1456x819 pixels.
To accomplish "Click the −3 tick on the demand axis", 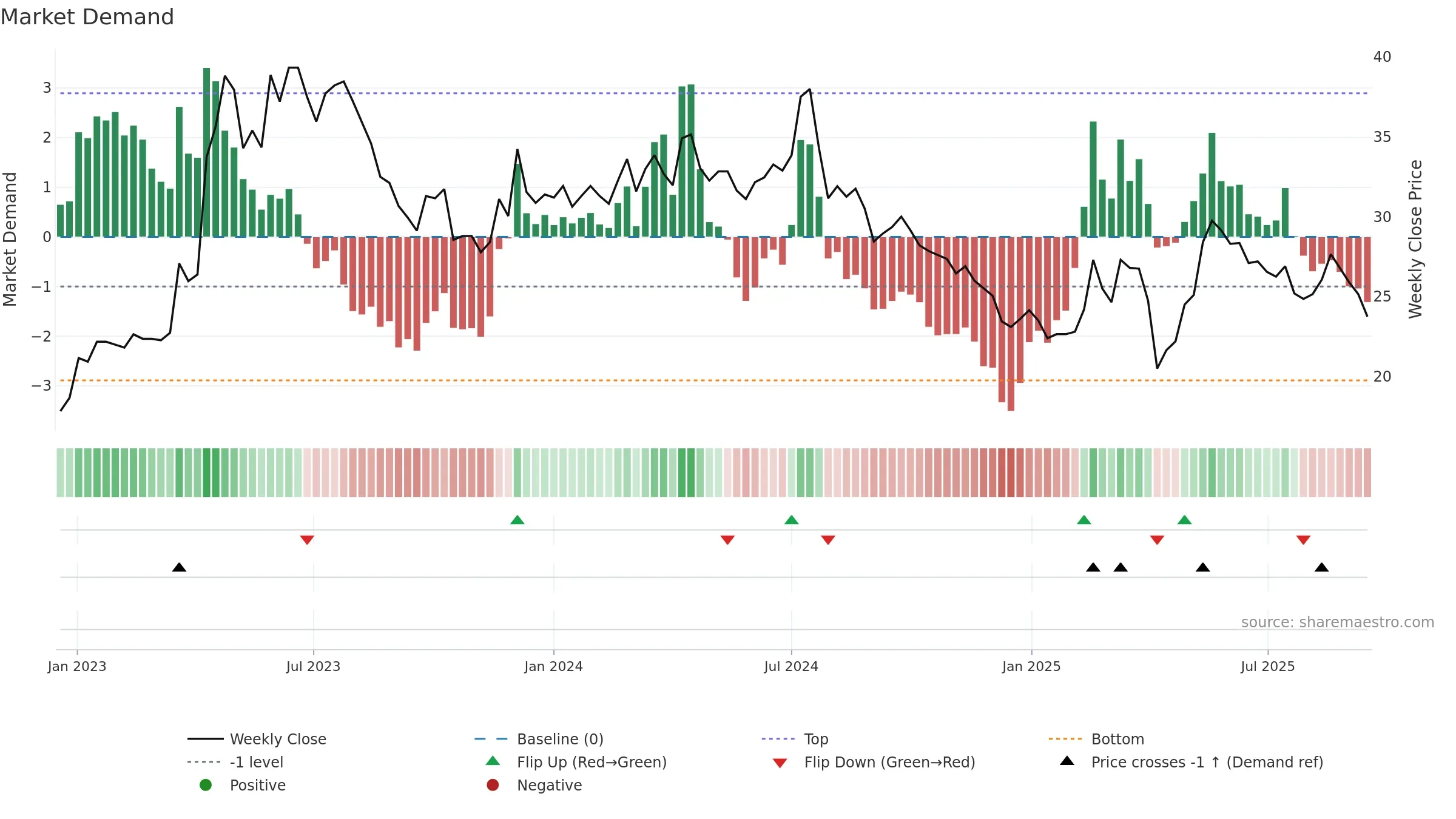I will tap(41, 386).
